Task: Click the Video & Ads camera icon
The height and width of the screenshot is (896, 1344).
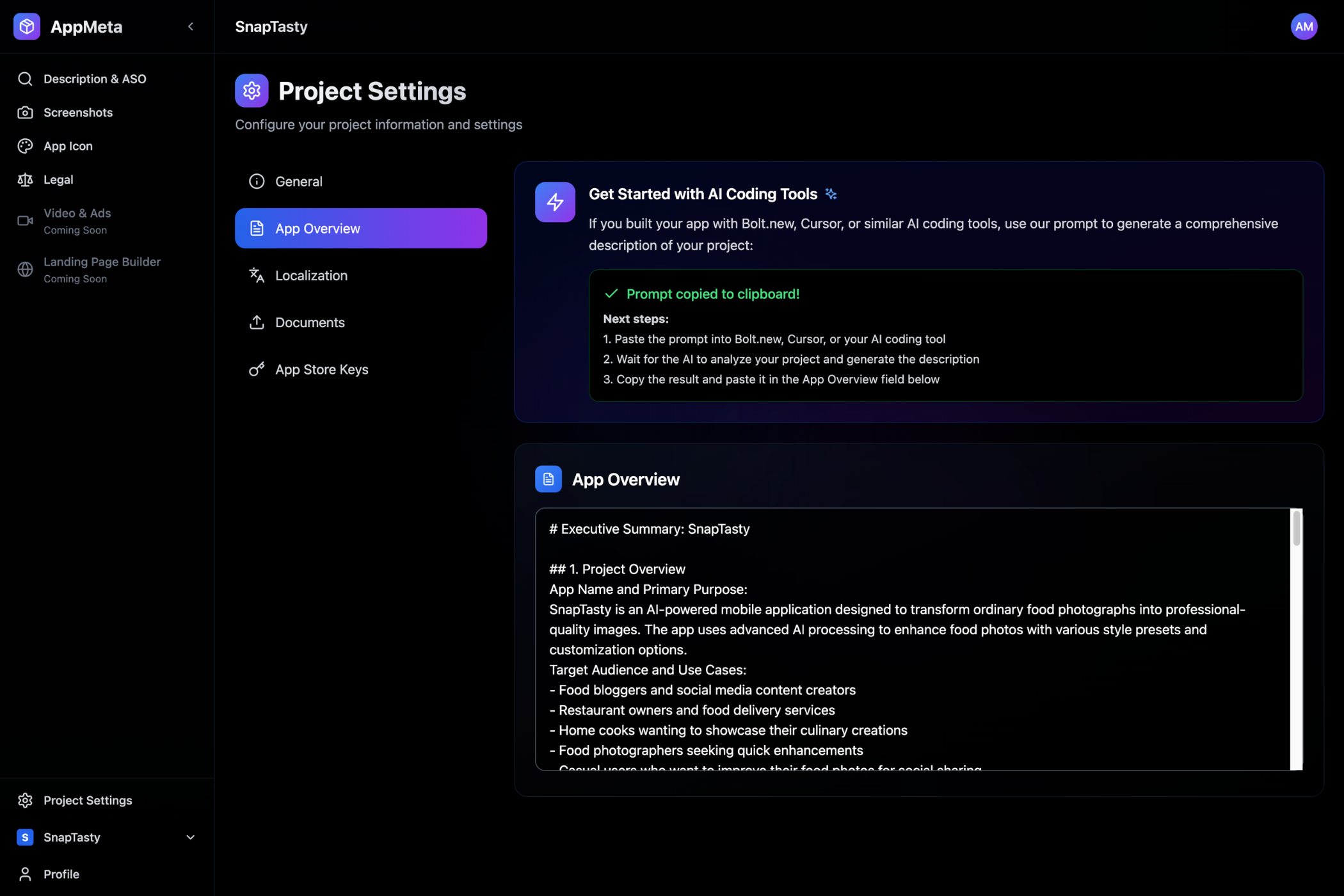Action: click(x=25, y=221)
